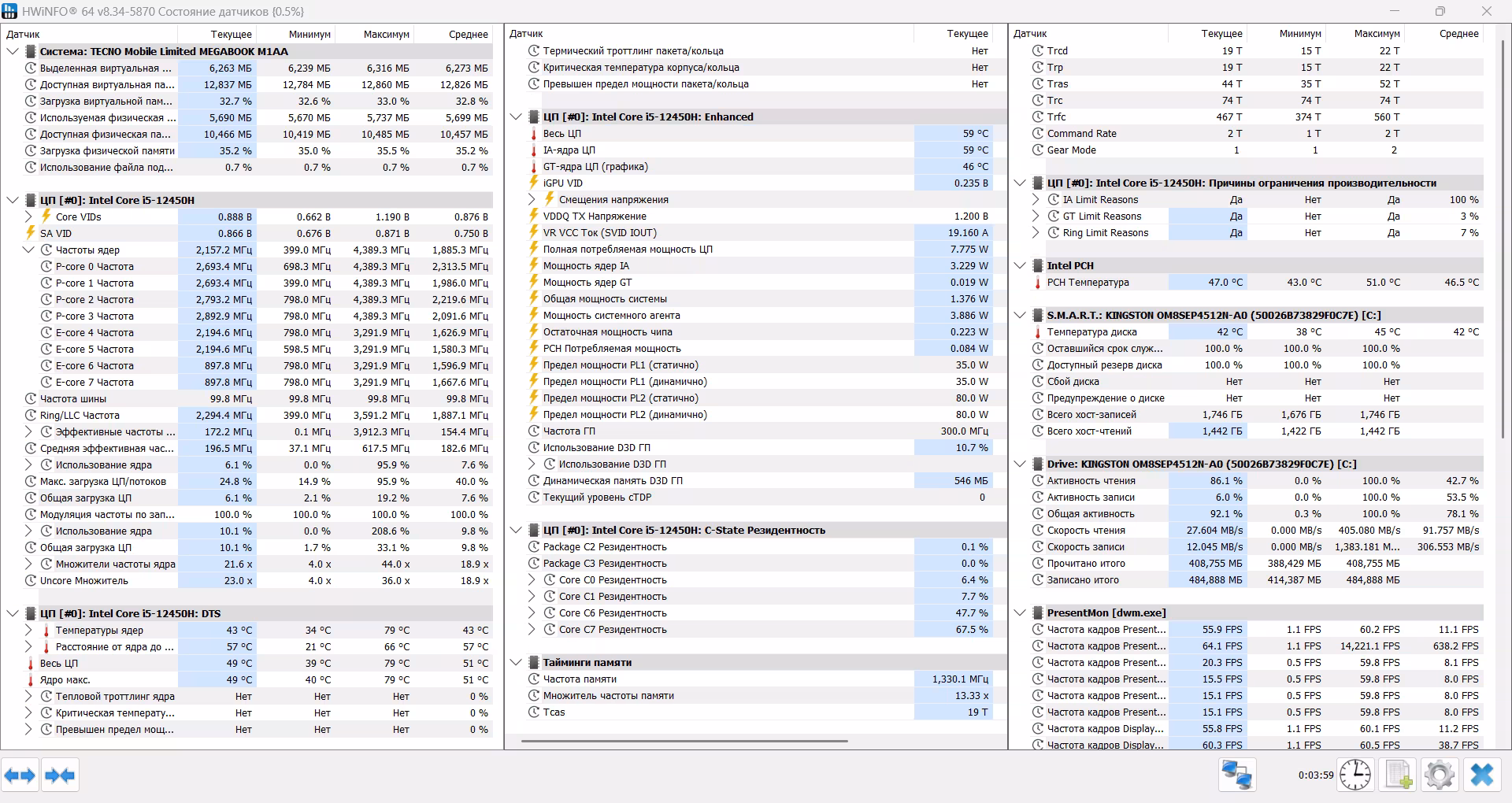Viewport: 1512px width, 803px height.
Task: Expand the Смещения напряжения row
Action: point(532,199)
